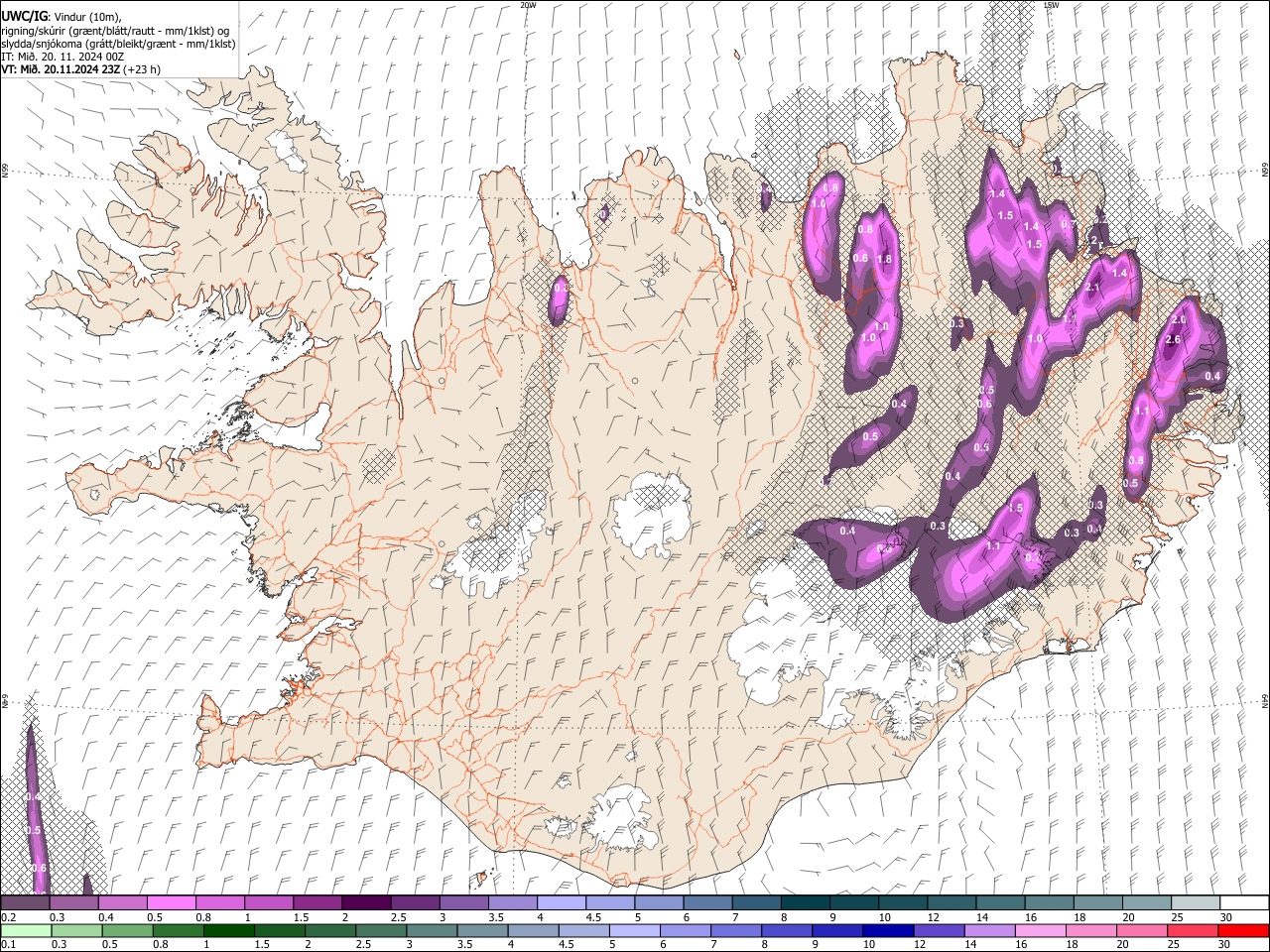Click the violet rain swatch starting at 14

(990, 930)
